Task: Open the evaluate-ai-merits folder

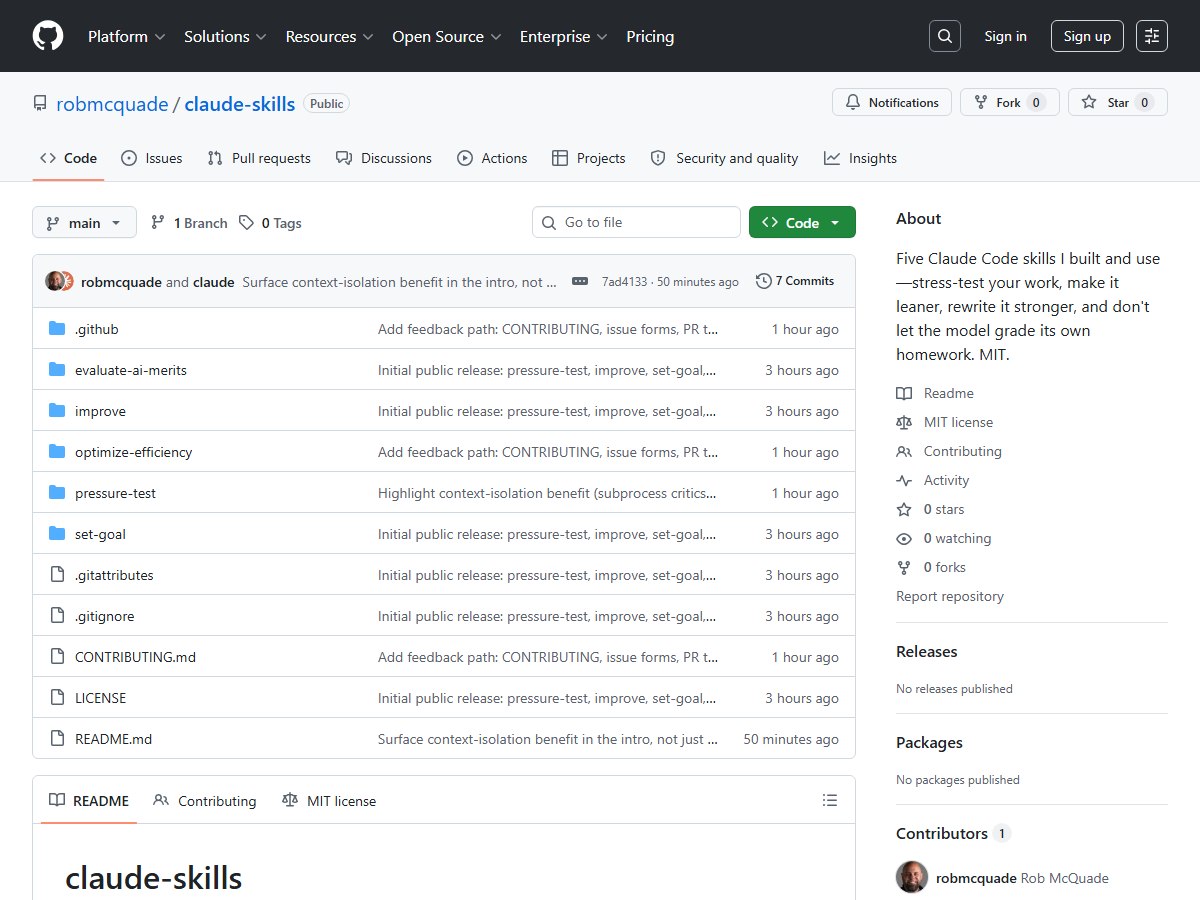Action: [x=131, y=370]
